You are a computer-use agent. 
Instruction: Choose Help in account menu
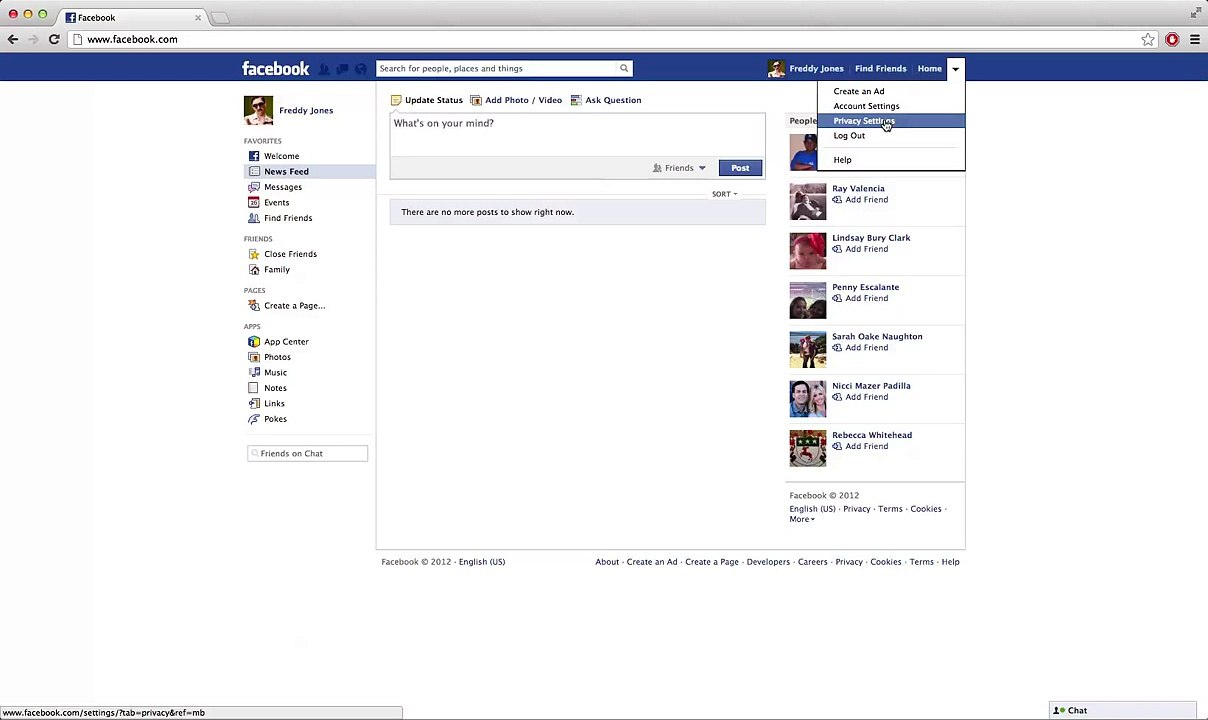pos(842,160)
